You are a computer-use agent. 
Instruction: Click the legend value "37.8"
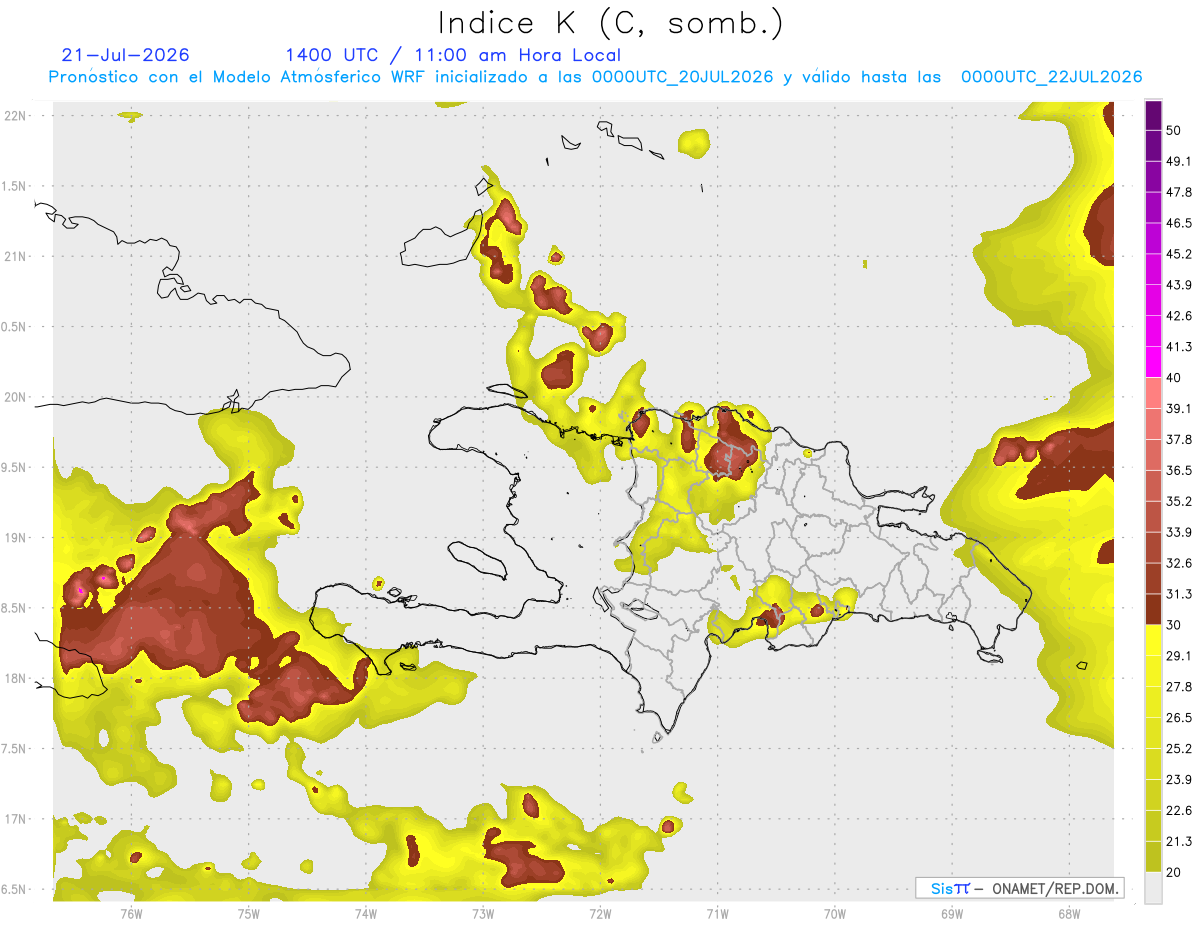click(1178, 439)
